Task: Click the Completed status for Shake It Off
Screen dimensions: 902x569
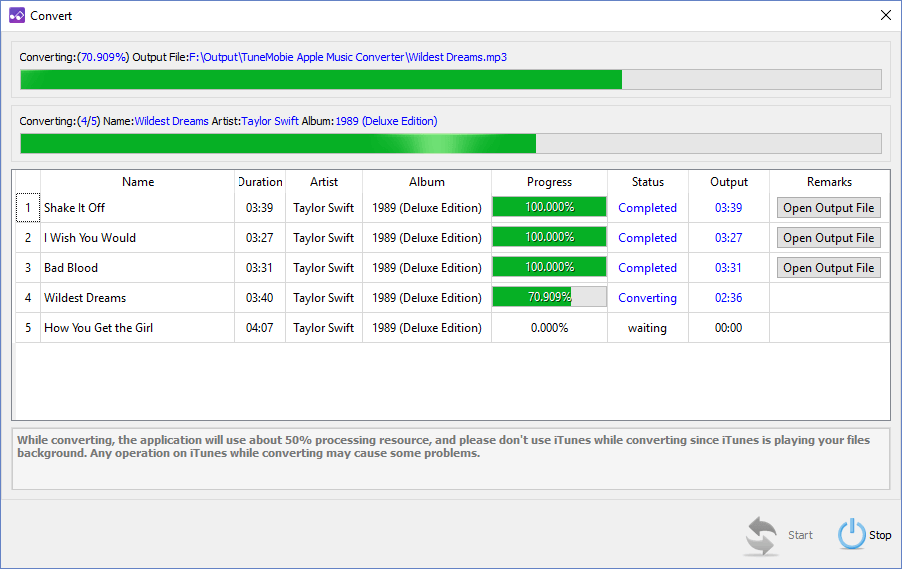Action: tap(647, 208)
